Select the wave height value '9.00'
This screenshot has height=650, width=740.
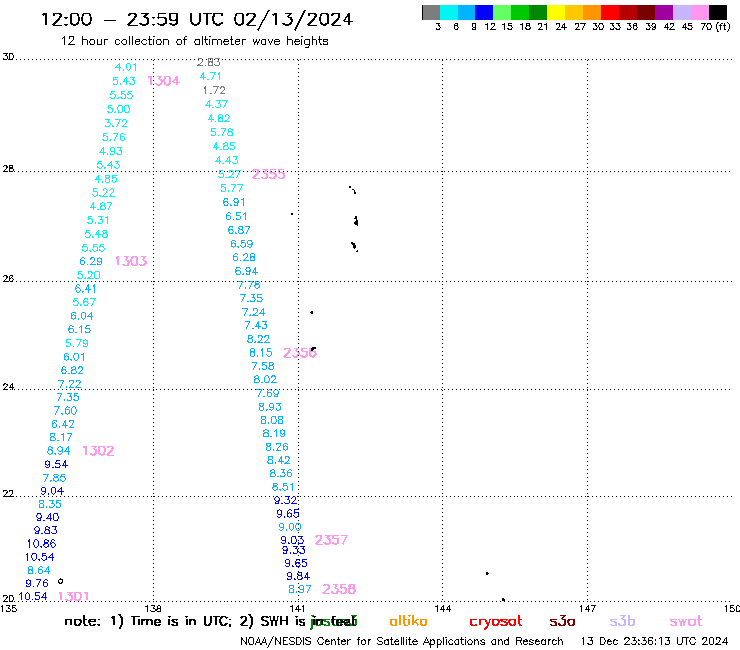click(290, 527)
